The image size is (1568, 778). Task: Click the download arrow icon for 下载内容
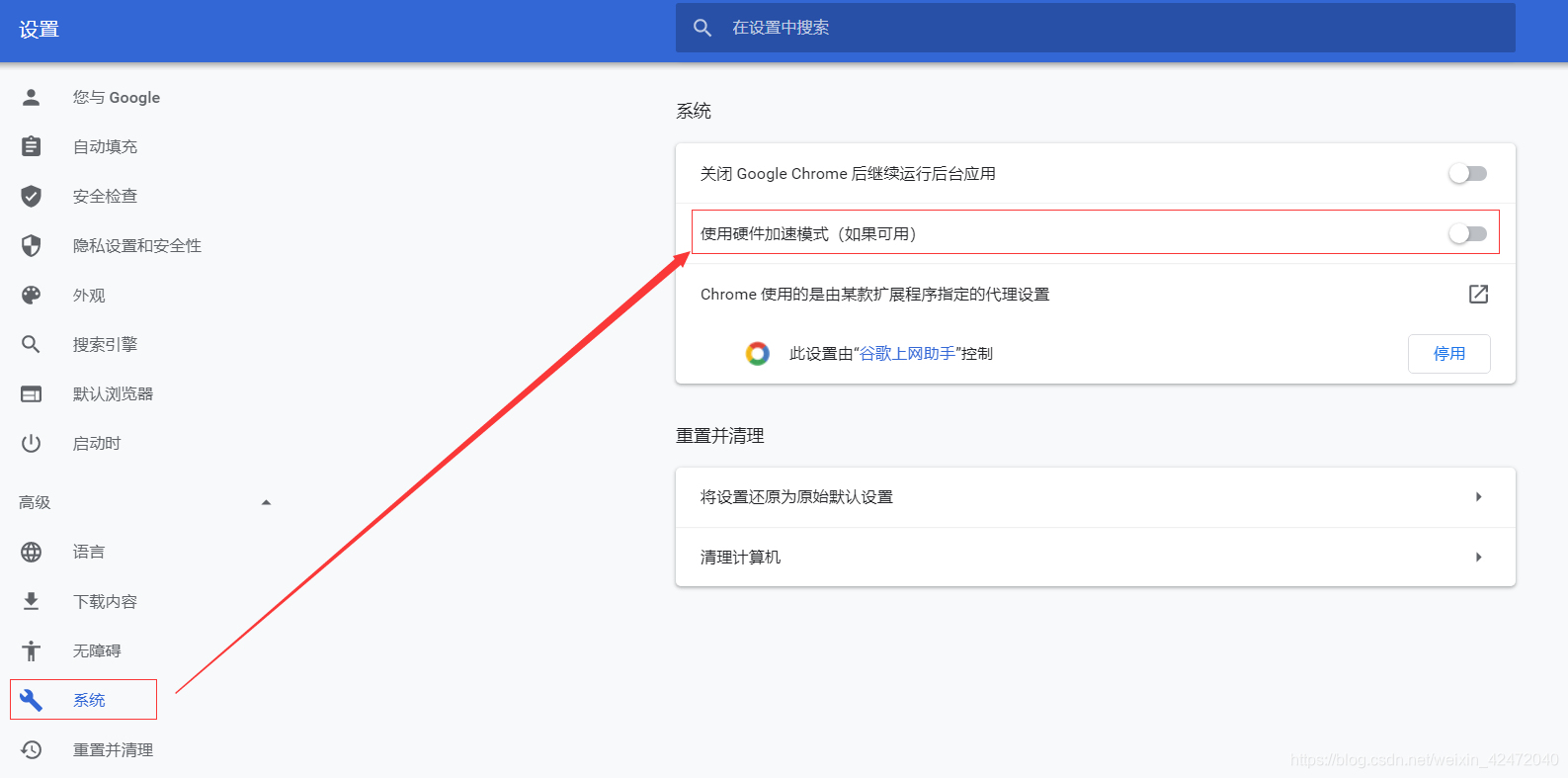[32, 601]
